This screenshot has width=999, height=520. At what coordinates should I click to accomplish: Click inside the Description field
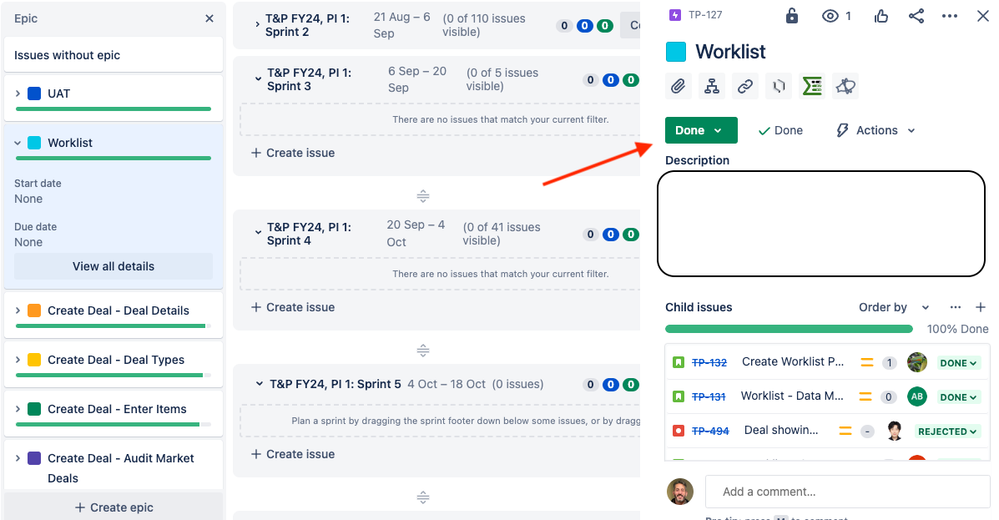click(x=821, y=224)
